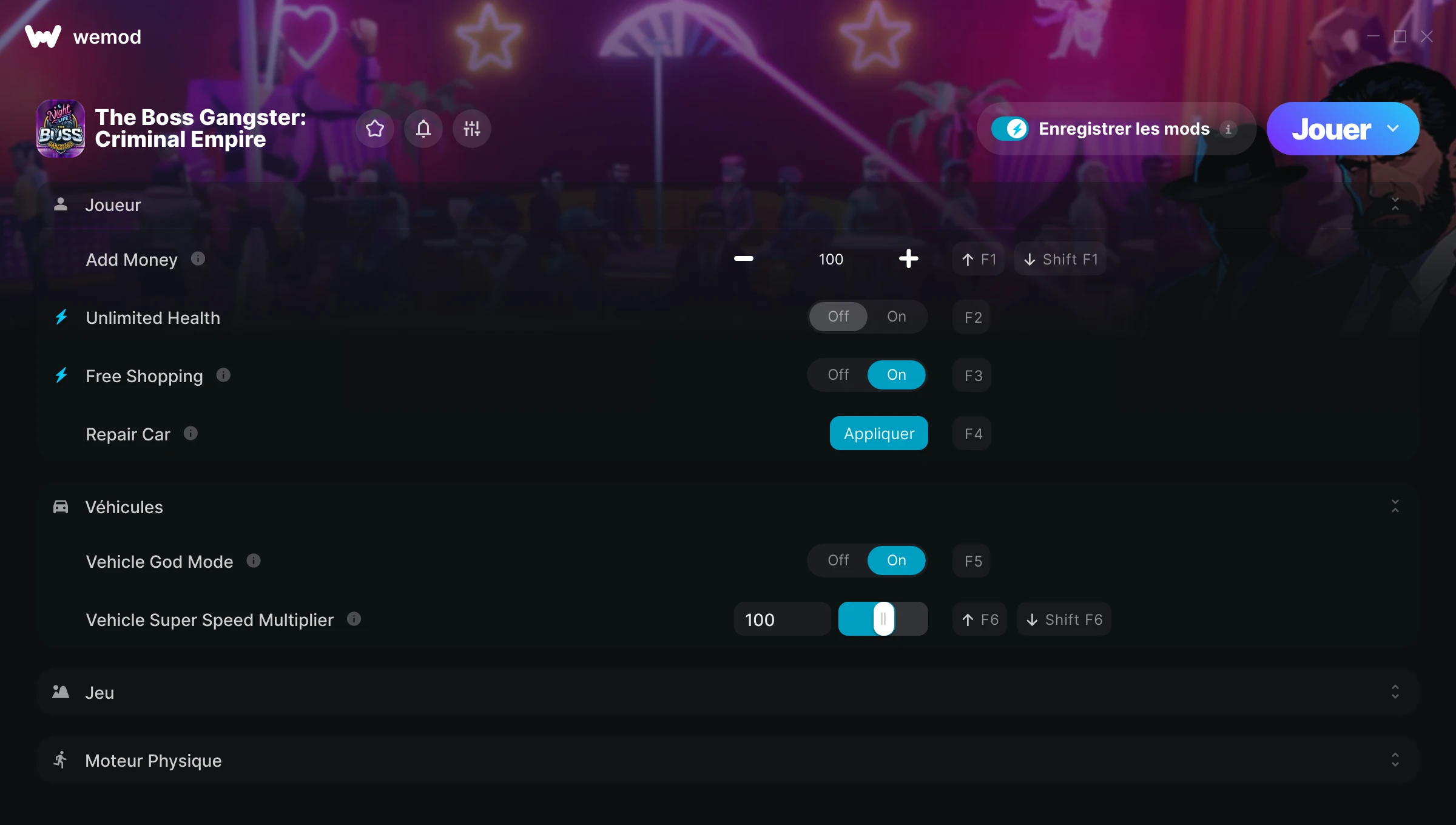Click Appliquer for Repair Car
The width and height of the screenshot is (1456, 825).
[x=878, y=434]
